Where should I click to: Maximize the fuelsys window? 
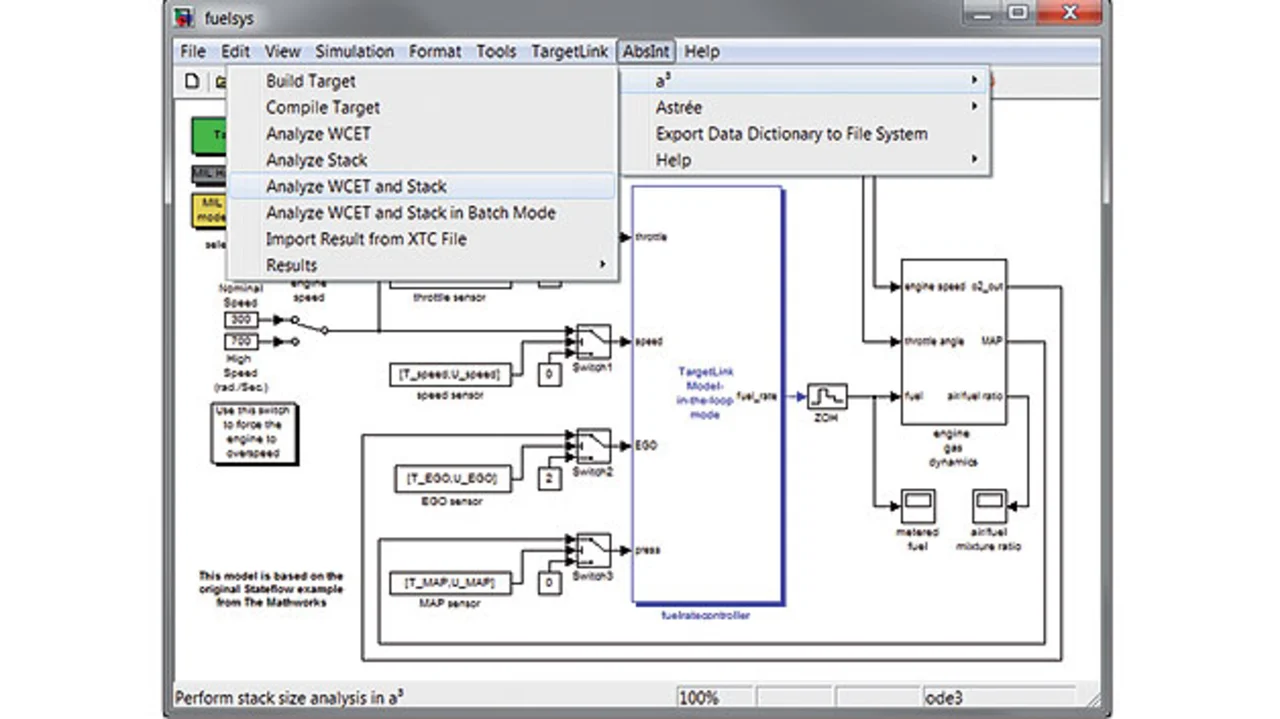point(1018,13)
